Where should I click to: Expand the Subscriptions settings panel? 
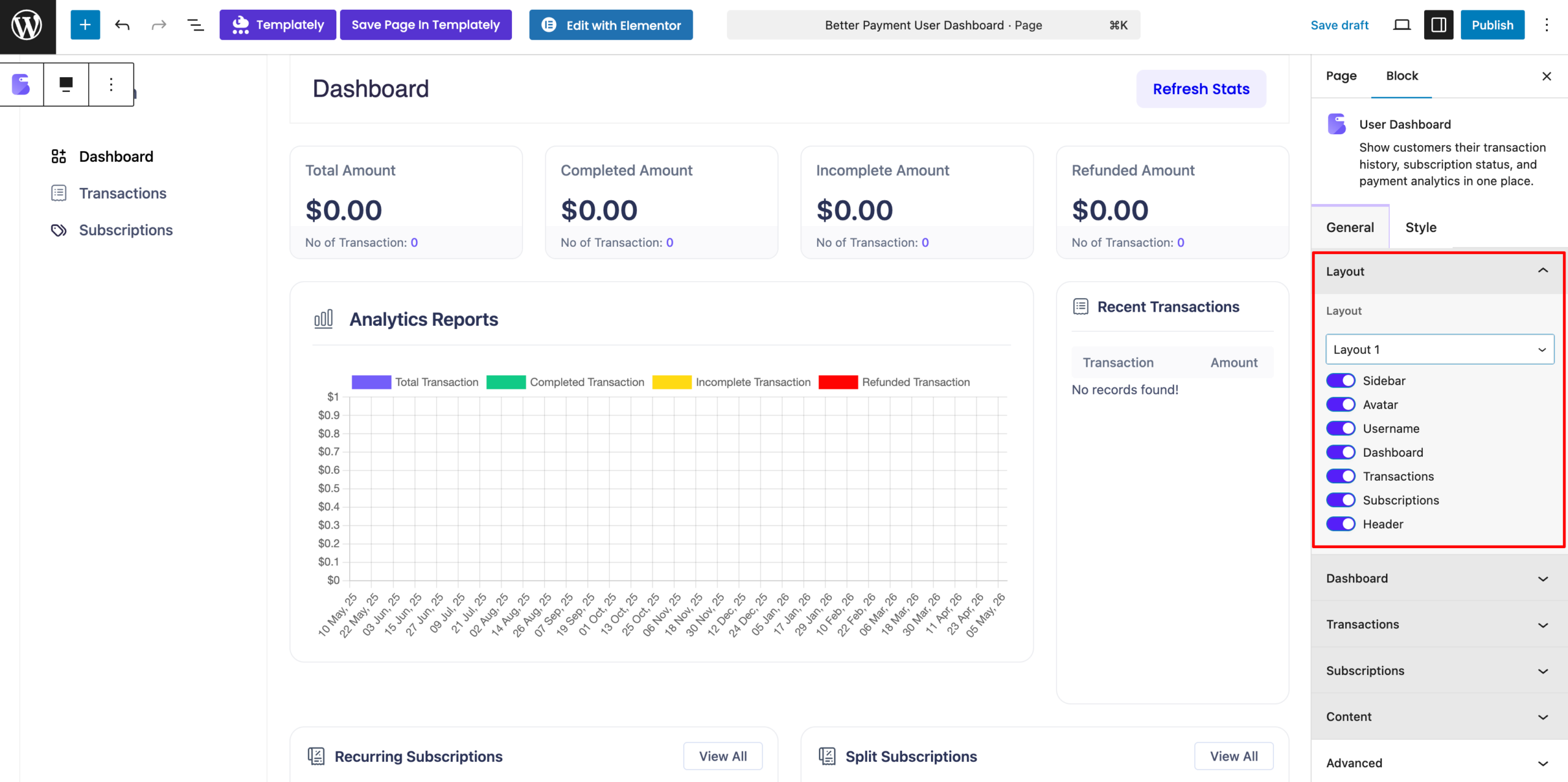[1438, 671]
